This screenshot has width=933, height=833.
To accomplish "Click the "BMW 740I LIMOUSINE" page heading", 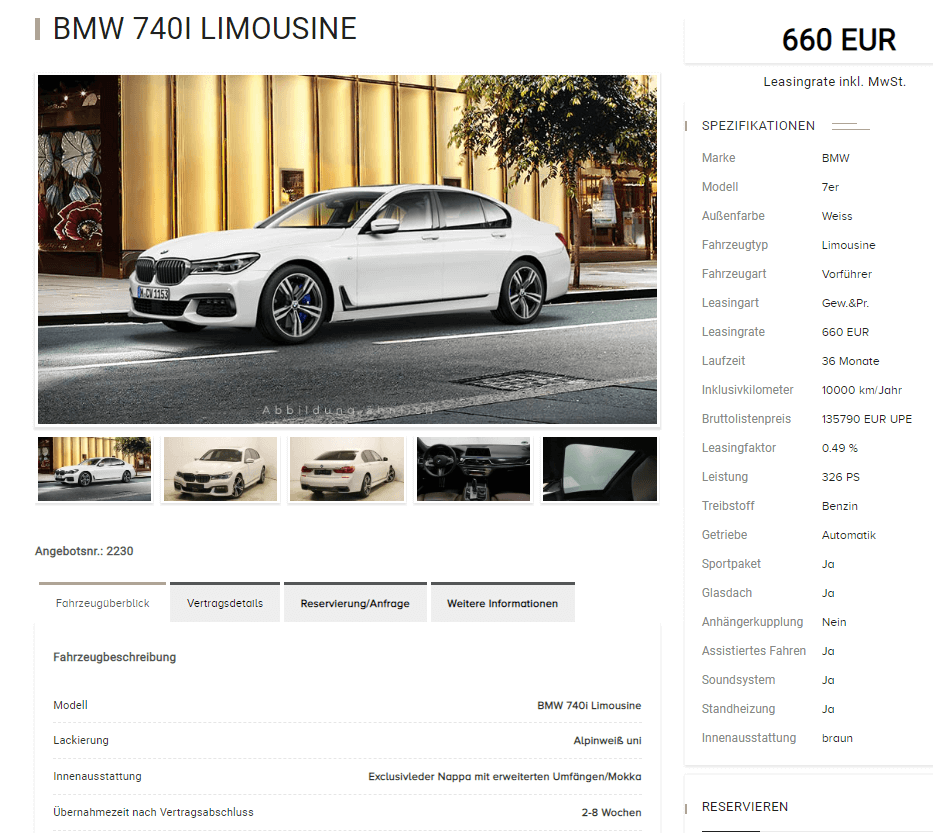I will (x=205, y=29).
